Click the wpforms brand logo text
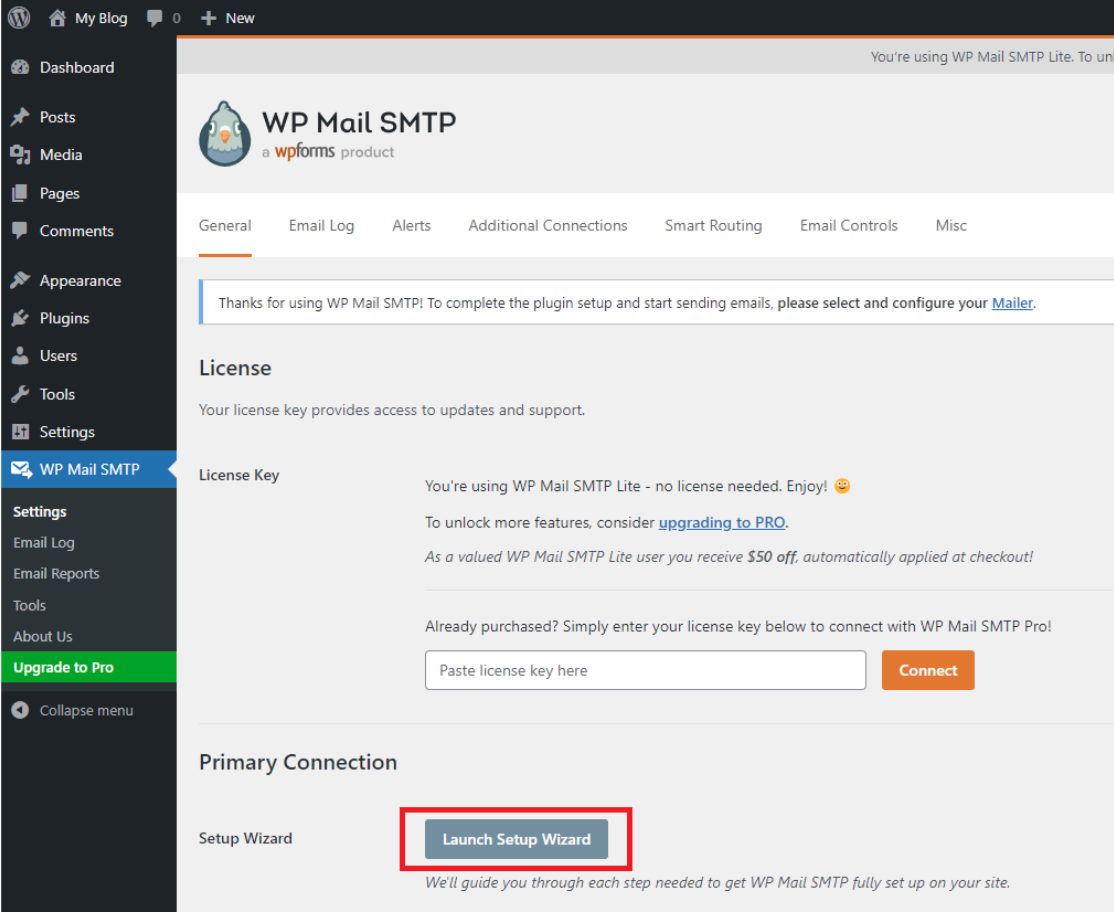 click(305, 151)
